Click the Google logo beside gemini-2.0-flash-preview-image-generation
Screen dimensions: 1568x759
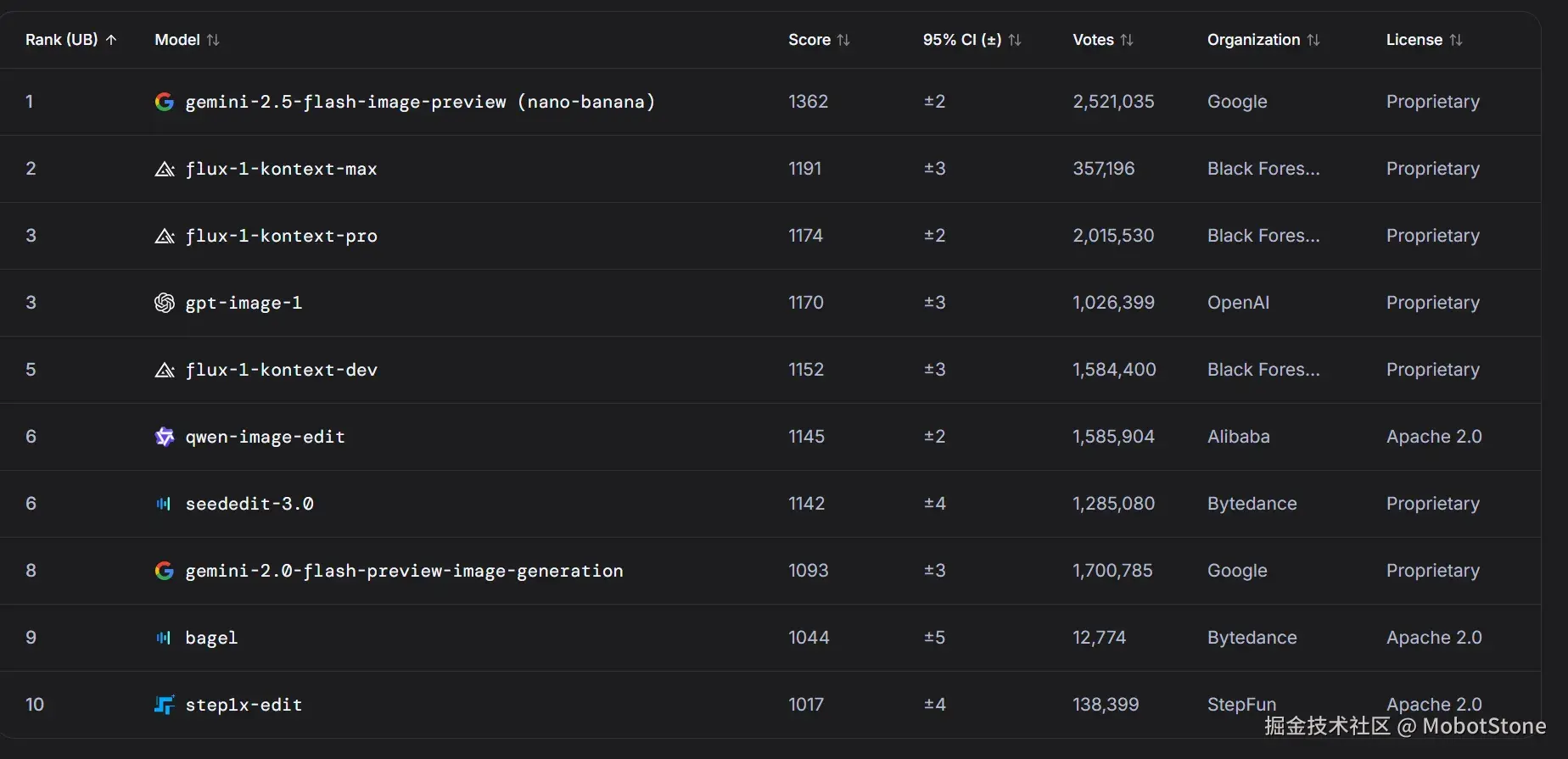click(165, 571)
